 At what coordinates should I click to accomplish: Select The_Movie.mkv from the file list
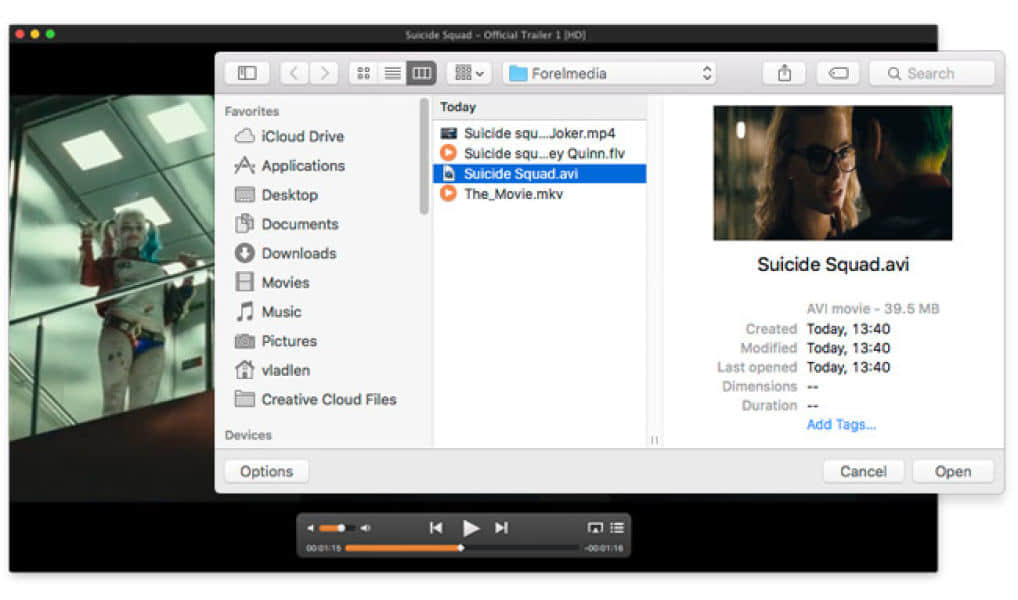pyautogui.click(x=513, y=194)
